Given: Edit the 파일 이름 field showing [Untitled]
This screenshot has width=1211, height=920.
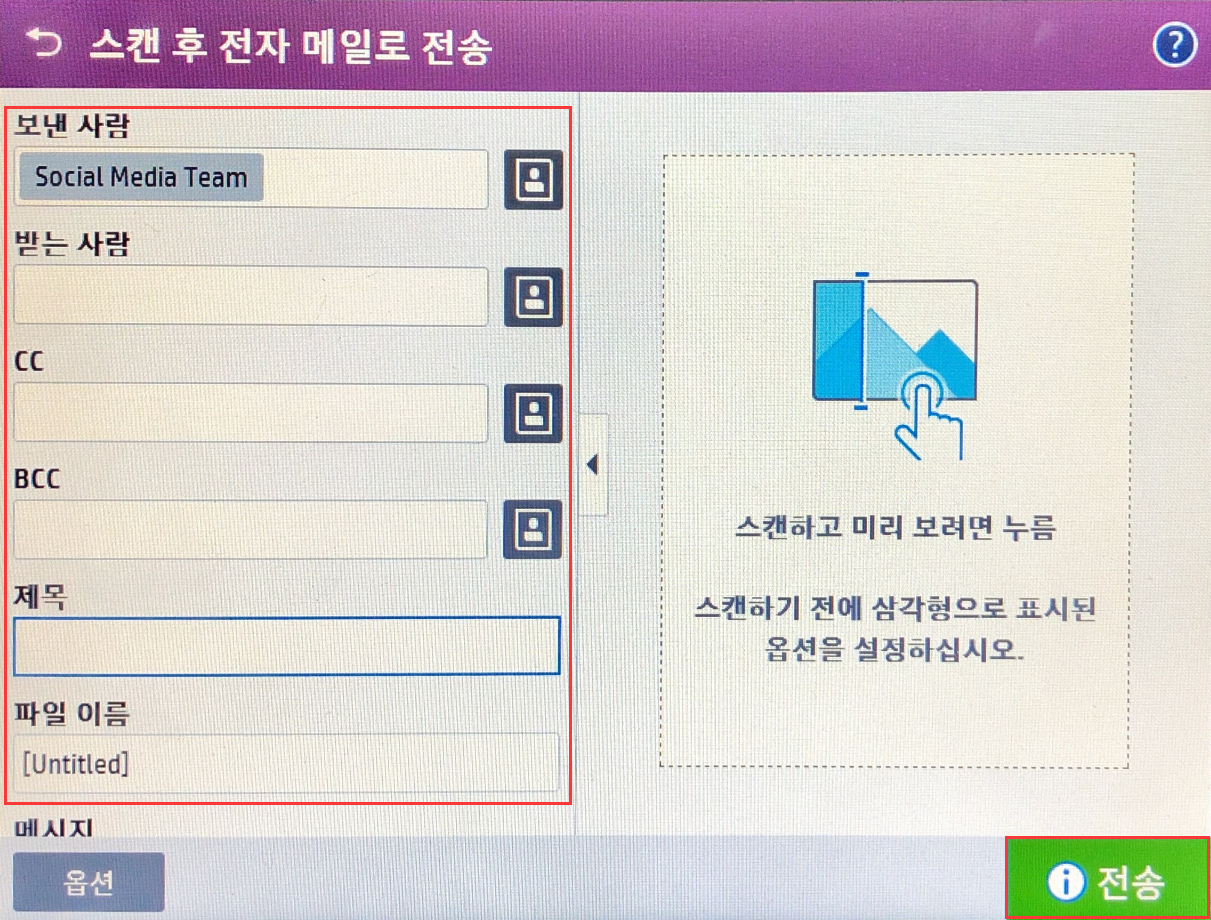Looking at the screenshot, I should [287, 763].
